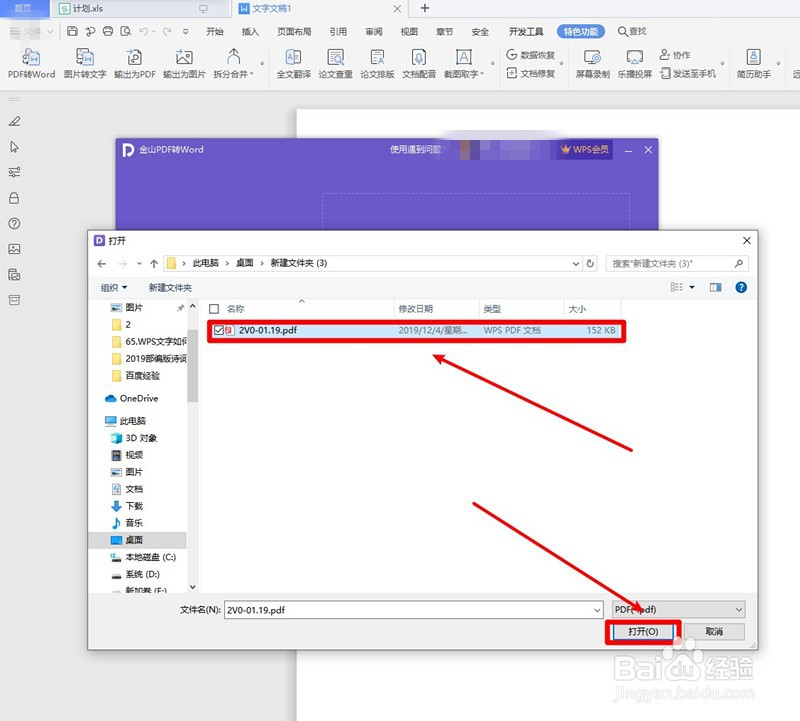Click the print icon in quick access toolbar

click(x=108, y=31)
